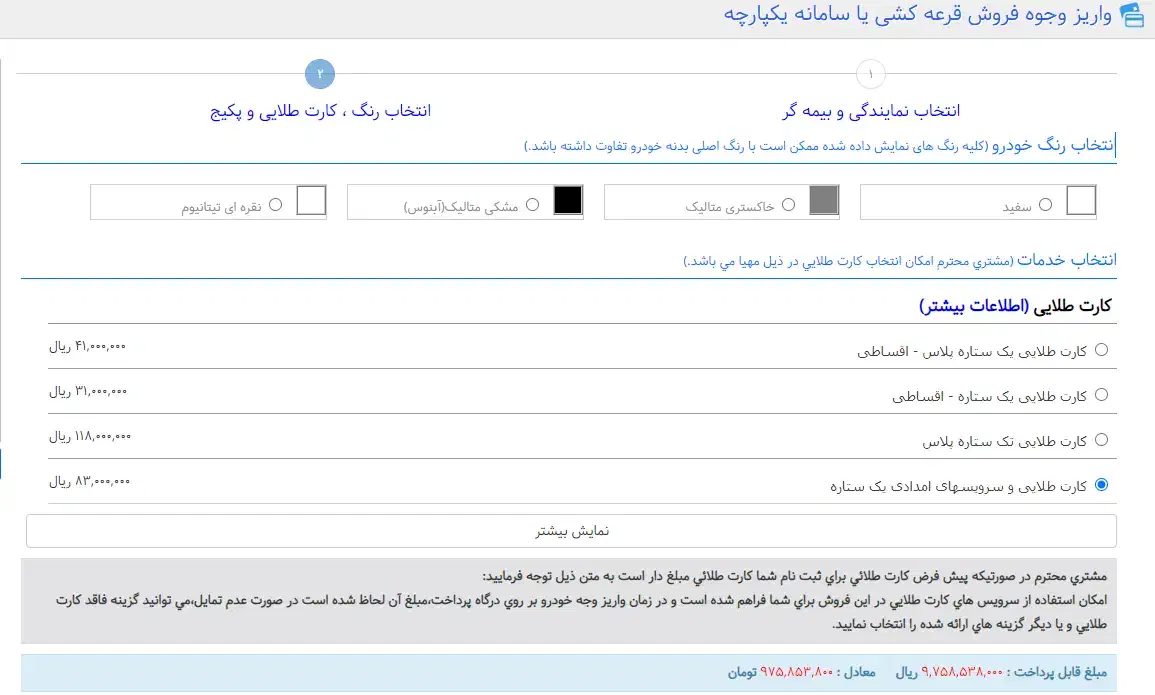Image resolution: width=1155 pixels, height=695 pixels.
Task: Click the ۴۱,۰۰۰,۰۰۰ ریال price label
Action: click(x=88, y=347)
